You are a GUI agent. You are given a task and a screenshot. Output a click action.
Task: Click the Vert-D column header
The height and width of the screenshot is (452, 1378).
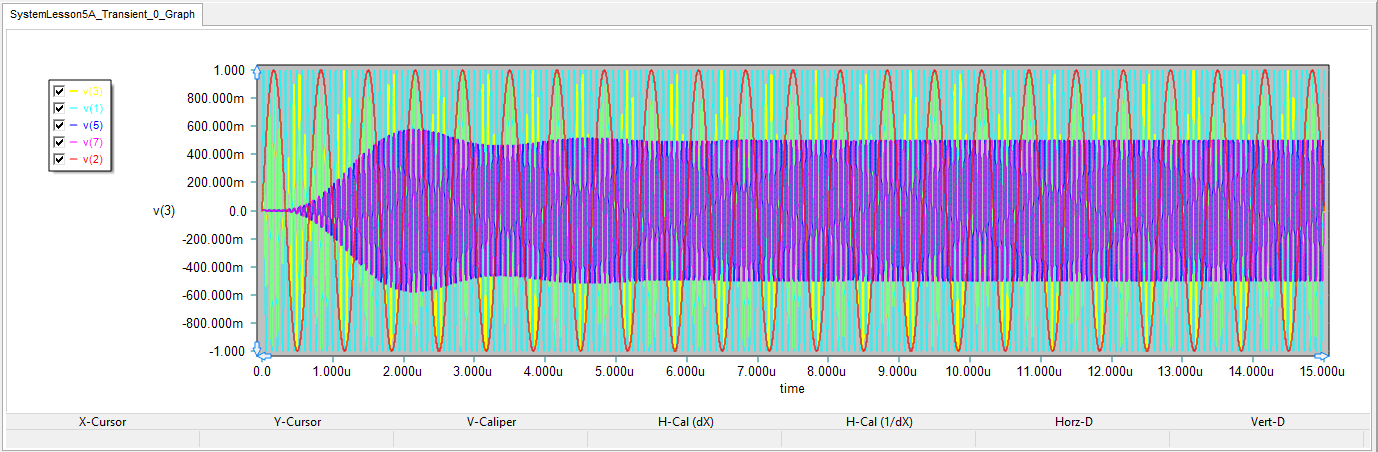pos(1267,422)
